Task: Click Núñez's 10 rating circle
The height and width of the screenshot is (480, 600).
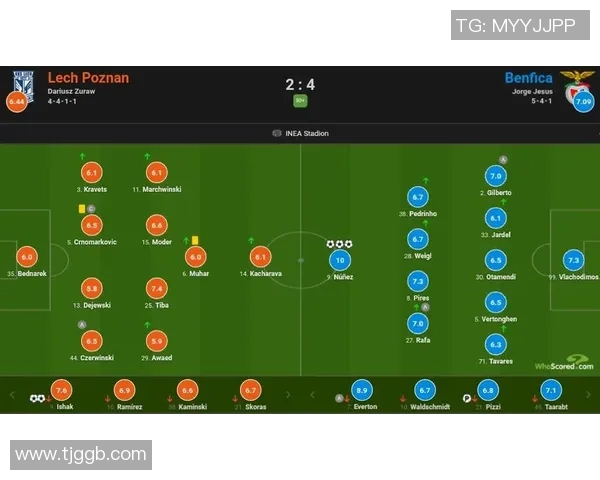Action: 341,261
